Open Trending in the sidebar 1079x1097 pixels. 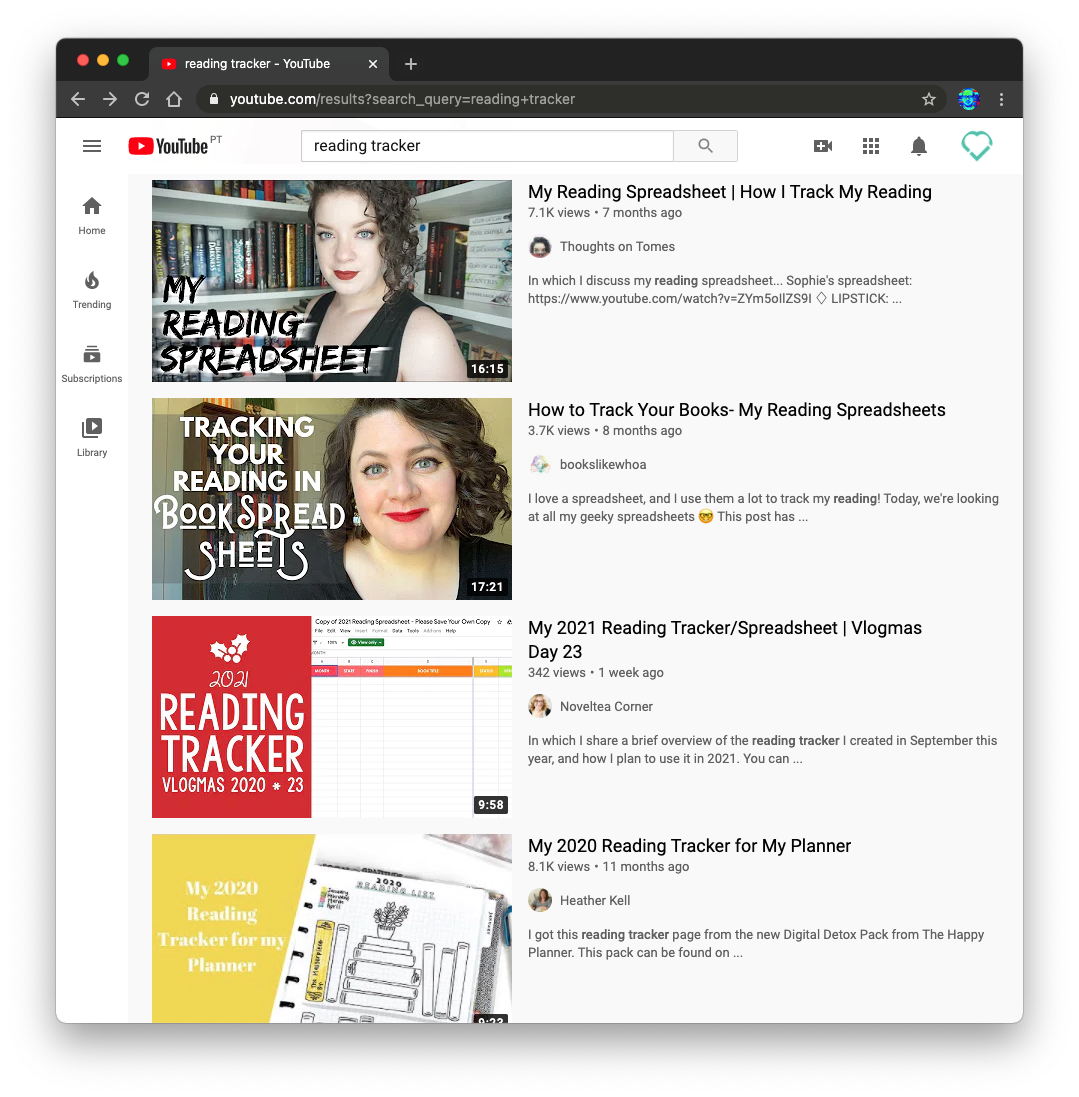coord(92,290)
